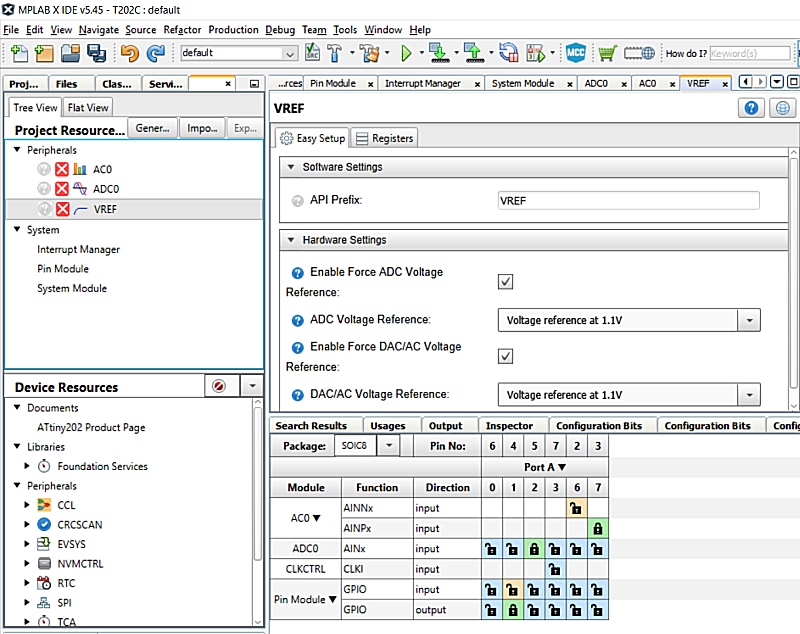
Task: Click the shopping cart toolbar icon
Action: [x=607, y=53]
